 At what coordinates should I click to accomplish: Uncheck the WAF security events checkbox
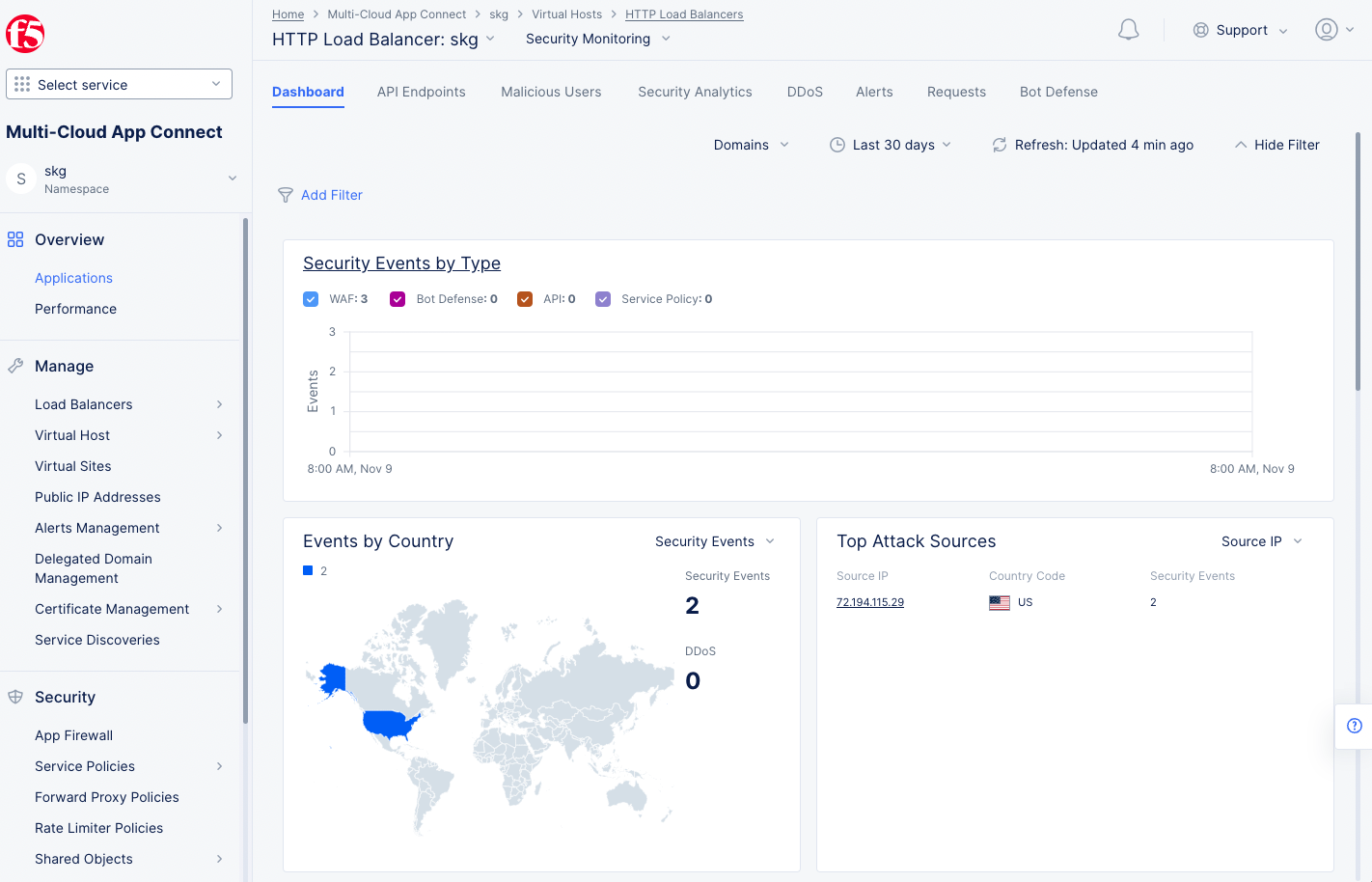(x=311, y=298)
